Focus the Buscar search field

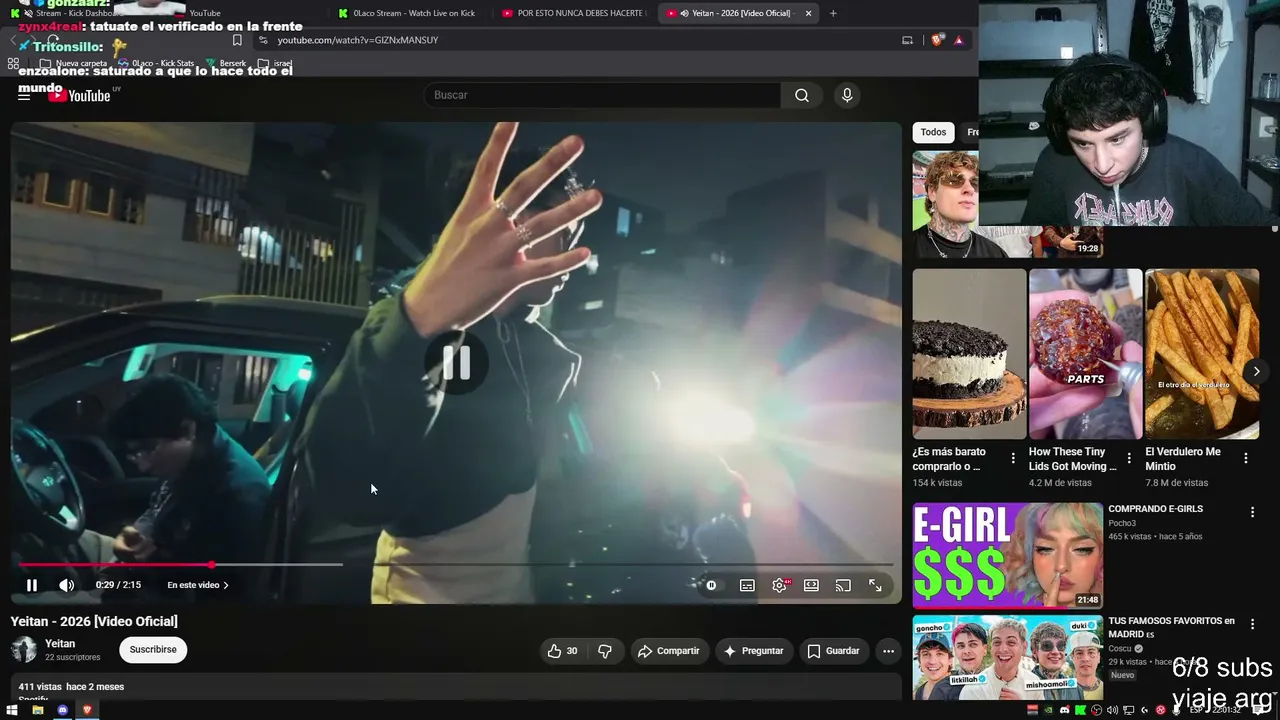tap(602, 95)
